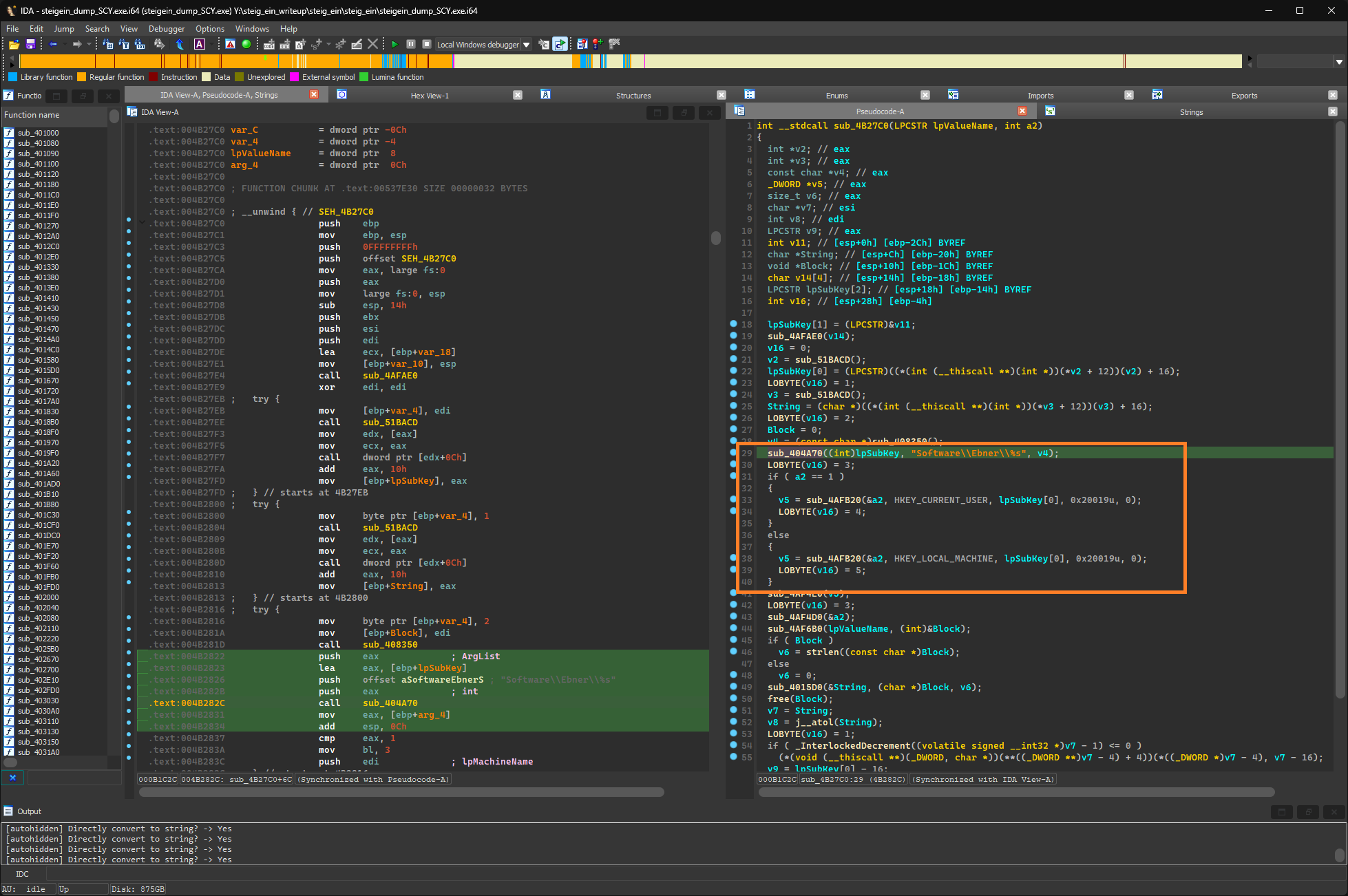Collapse the function fold arrow at push ebp

pos(142,223)
